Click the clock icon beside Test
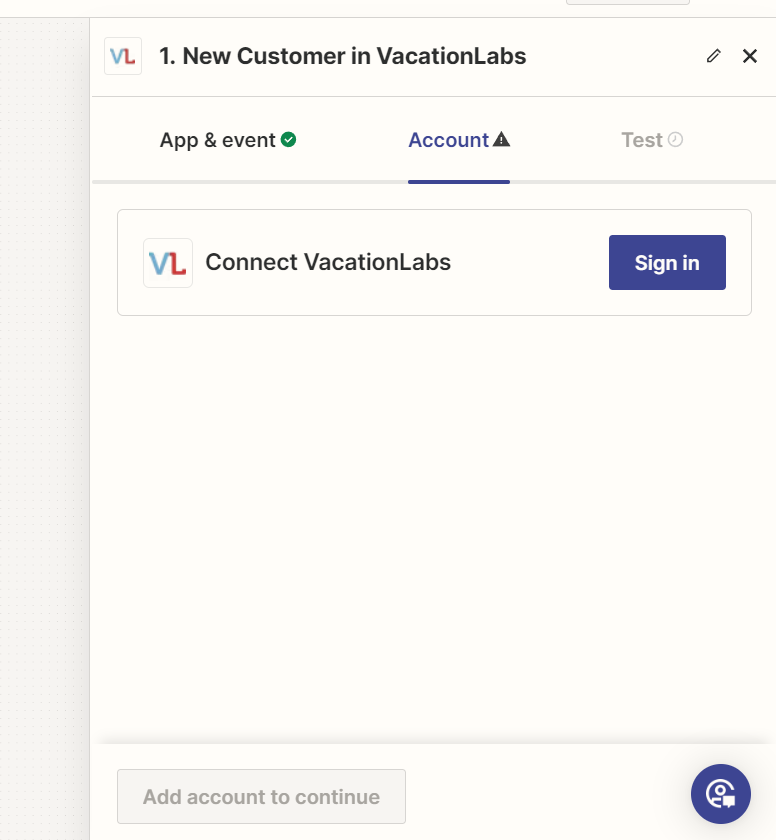This screenshot has height=840, width=776. pos(676,140)
